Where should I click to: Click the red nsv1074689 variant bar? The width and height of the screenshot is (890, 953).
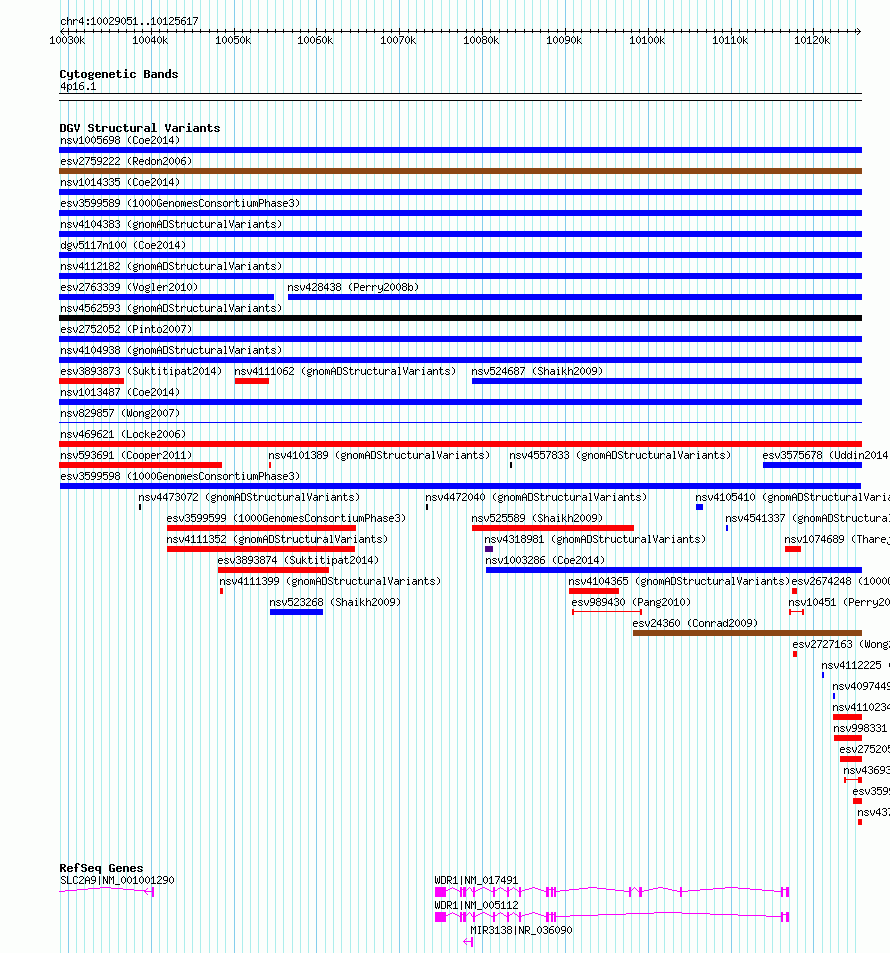coord(793,549)
